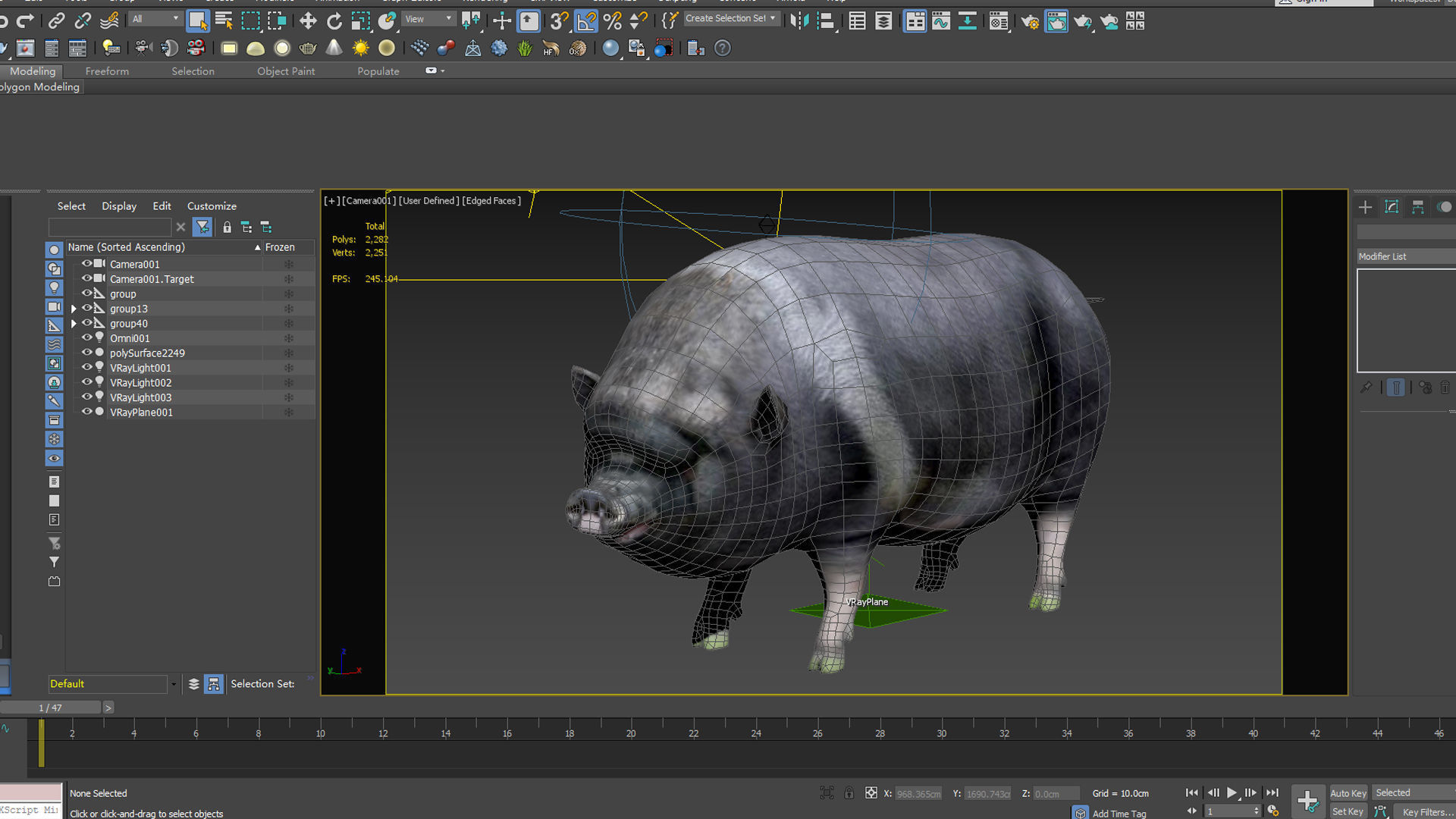This screenshot has width=1456, height=819.
Task: Click the teapot primitive icon
Action: (308, 49)
